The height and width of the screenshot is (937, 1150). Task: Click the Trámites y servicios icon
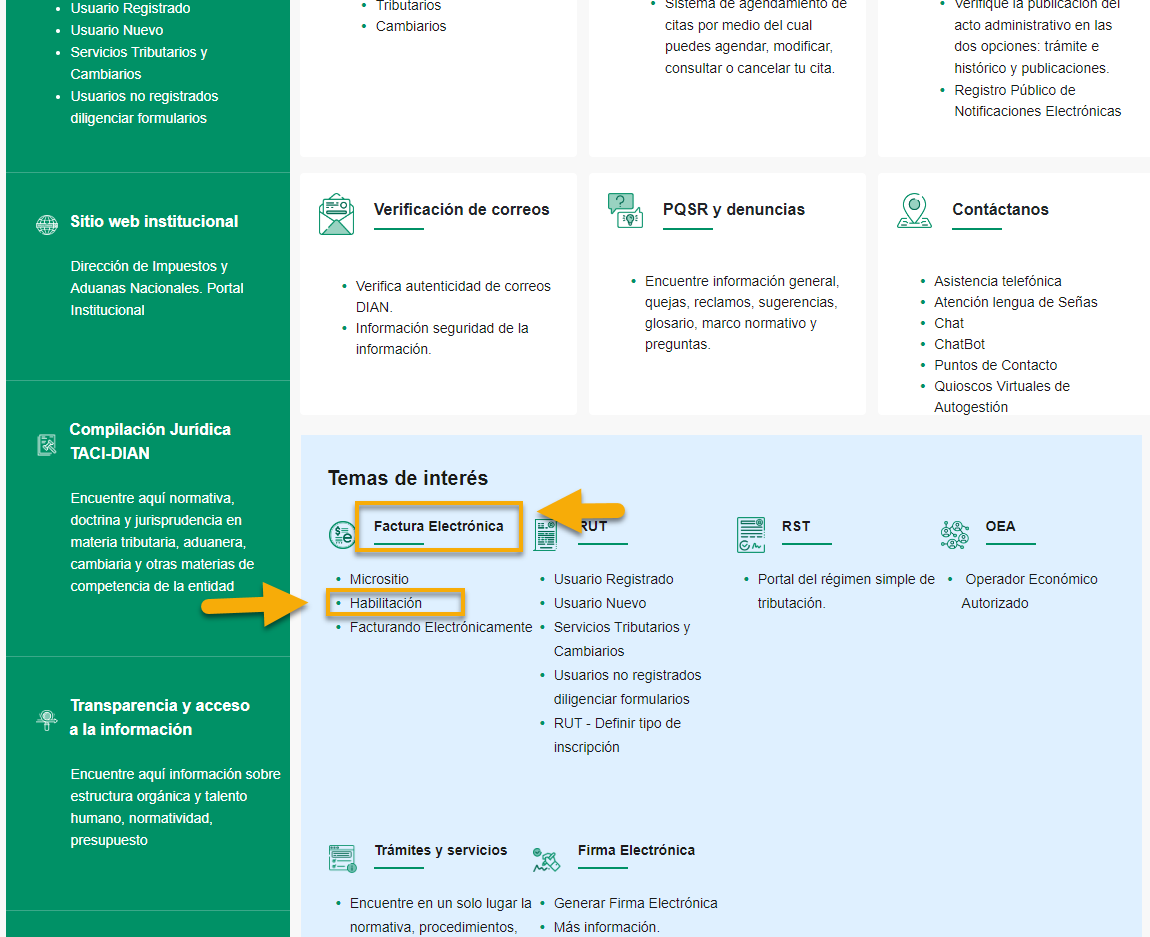click(342, 858)
